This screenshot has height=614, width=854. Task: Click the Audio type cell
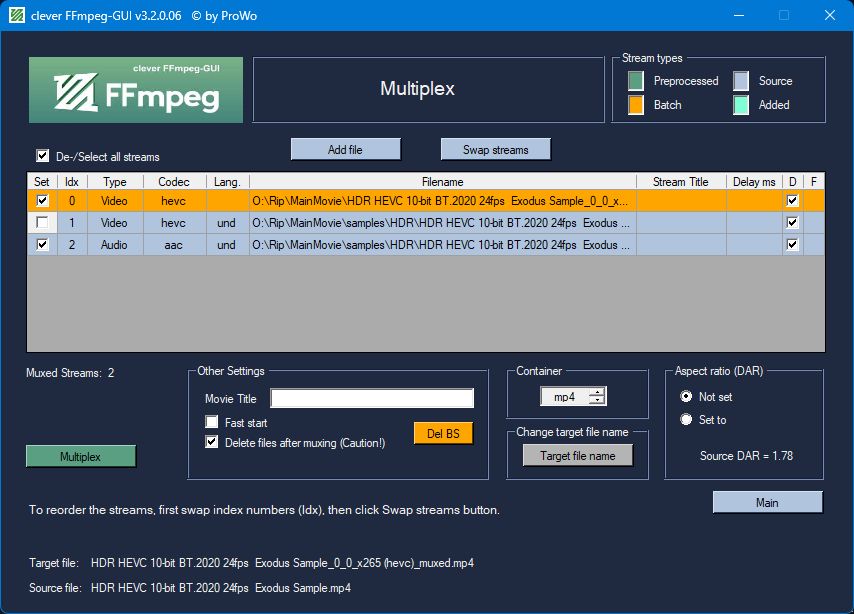[x=115, y=245]
